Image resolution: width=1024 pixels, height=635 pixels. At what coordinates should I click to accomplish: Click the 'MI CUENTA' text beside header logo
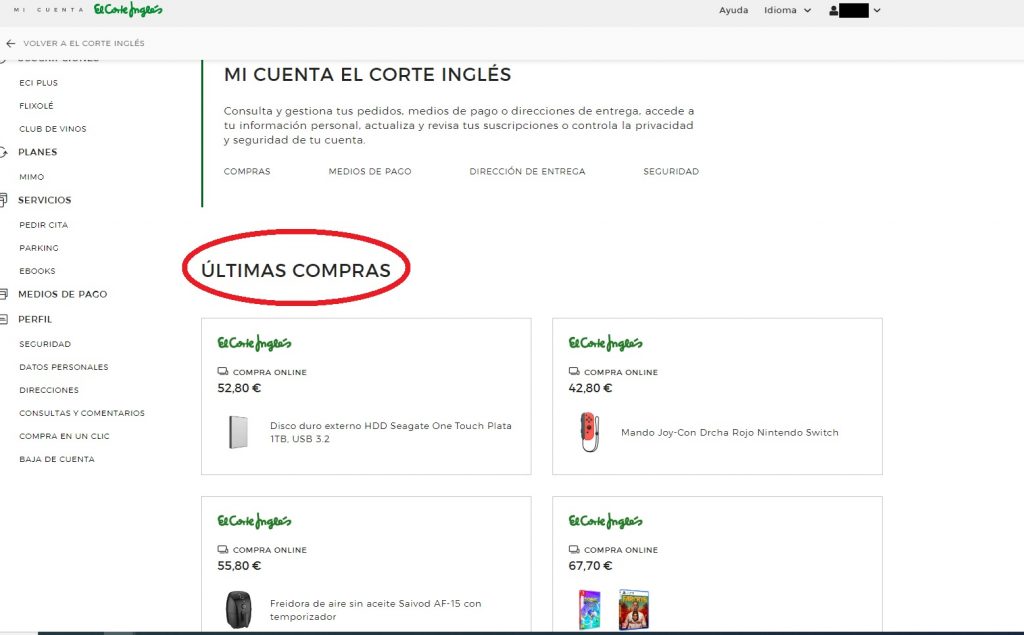pyautogui.click(x=48, y=10)
